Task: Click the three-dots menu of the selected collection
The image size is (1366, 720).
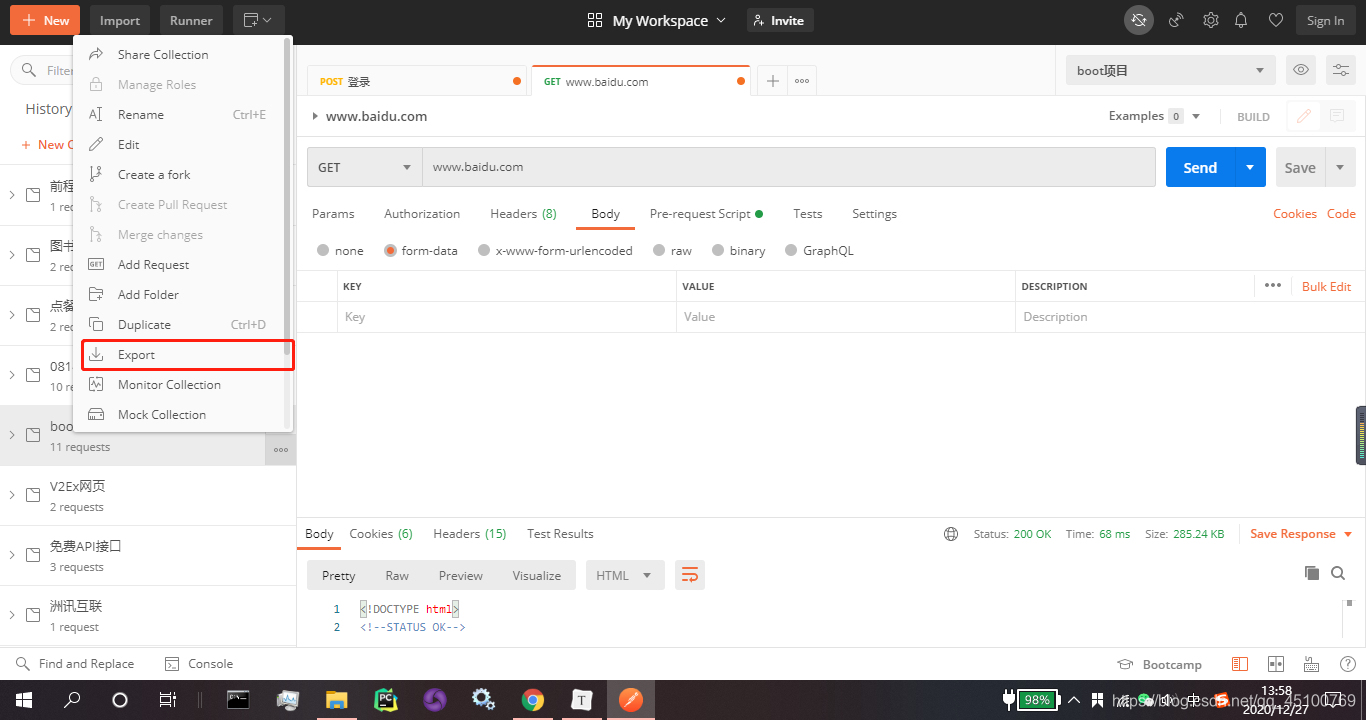Action: coord(281,450)
